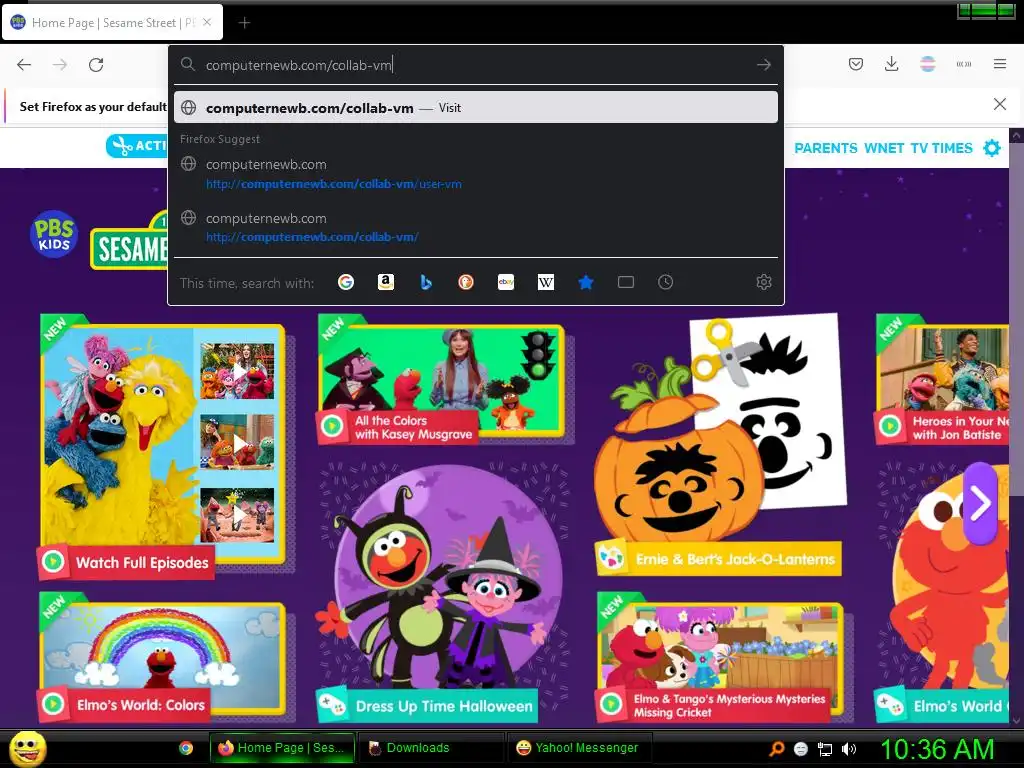Click the striped flag extension icon
1024x768 pixels.
click(927, 64)
